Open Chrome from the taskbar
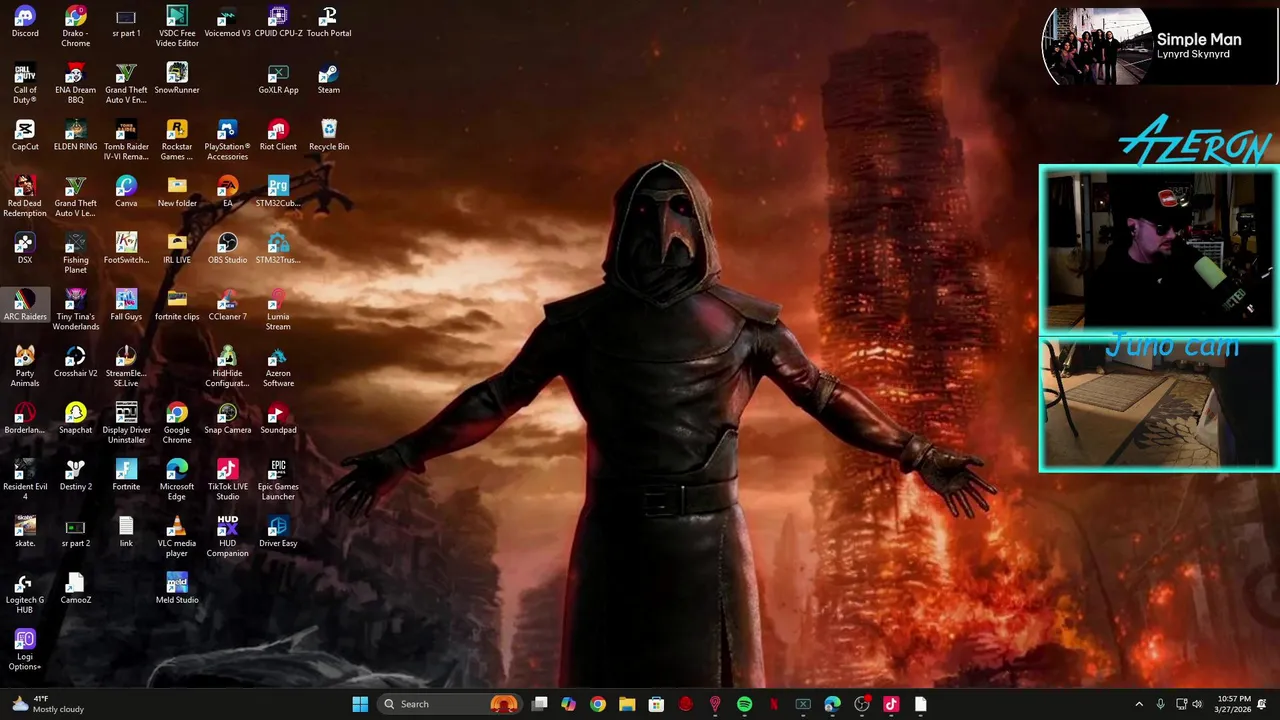This screenshot has height=720, width=1280. point(598,704)
